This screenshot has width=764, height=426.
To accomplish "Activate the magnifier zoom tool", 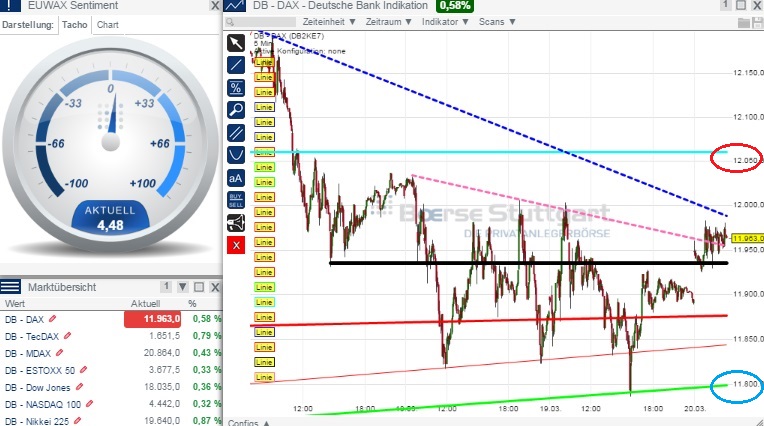I will pyautogui.click(x=236, y=110).
